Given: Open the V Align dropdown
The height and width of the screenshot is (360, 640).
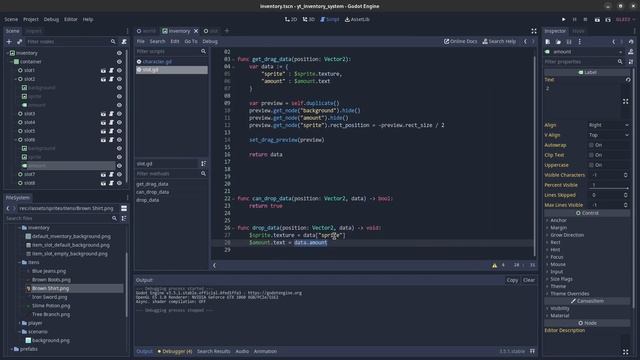Looking at the screenshot, I should pos(608,135).
